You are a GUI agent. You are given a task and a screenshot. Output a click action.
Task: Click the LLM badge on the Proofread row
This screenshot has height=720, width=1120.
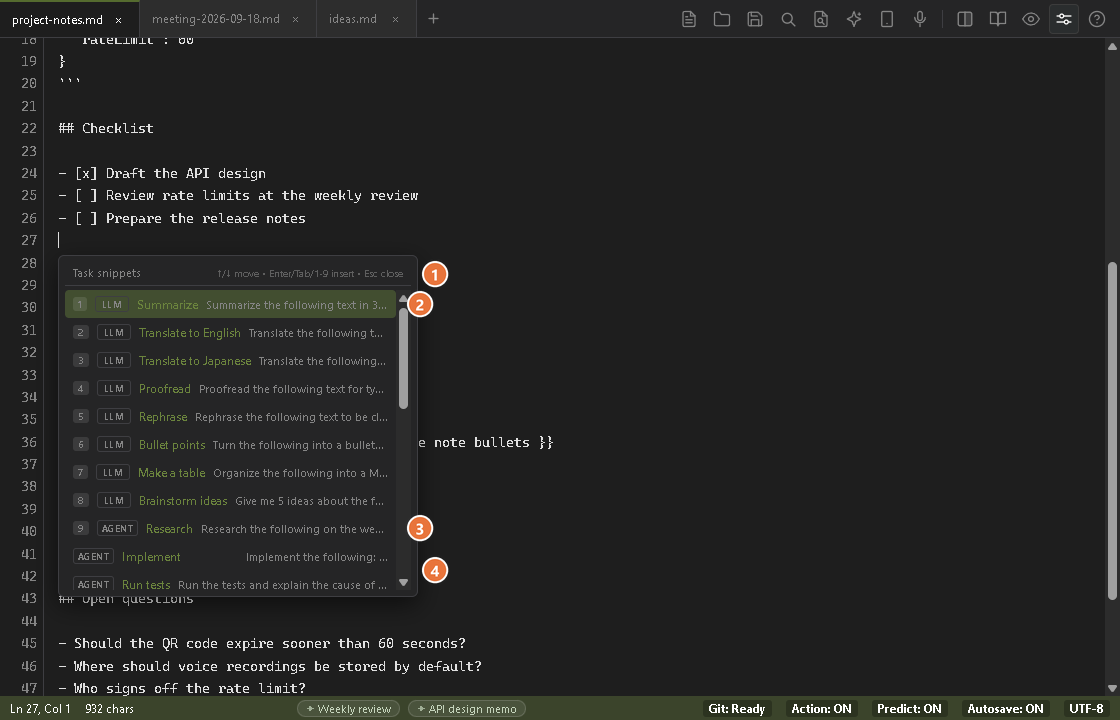pos(113,389)
